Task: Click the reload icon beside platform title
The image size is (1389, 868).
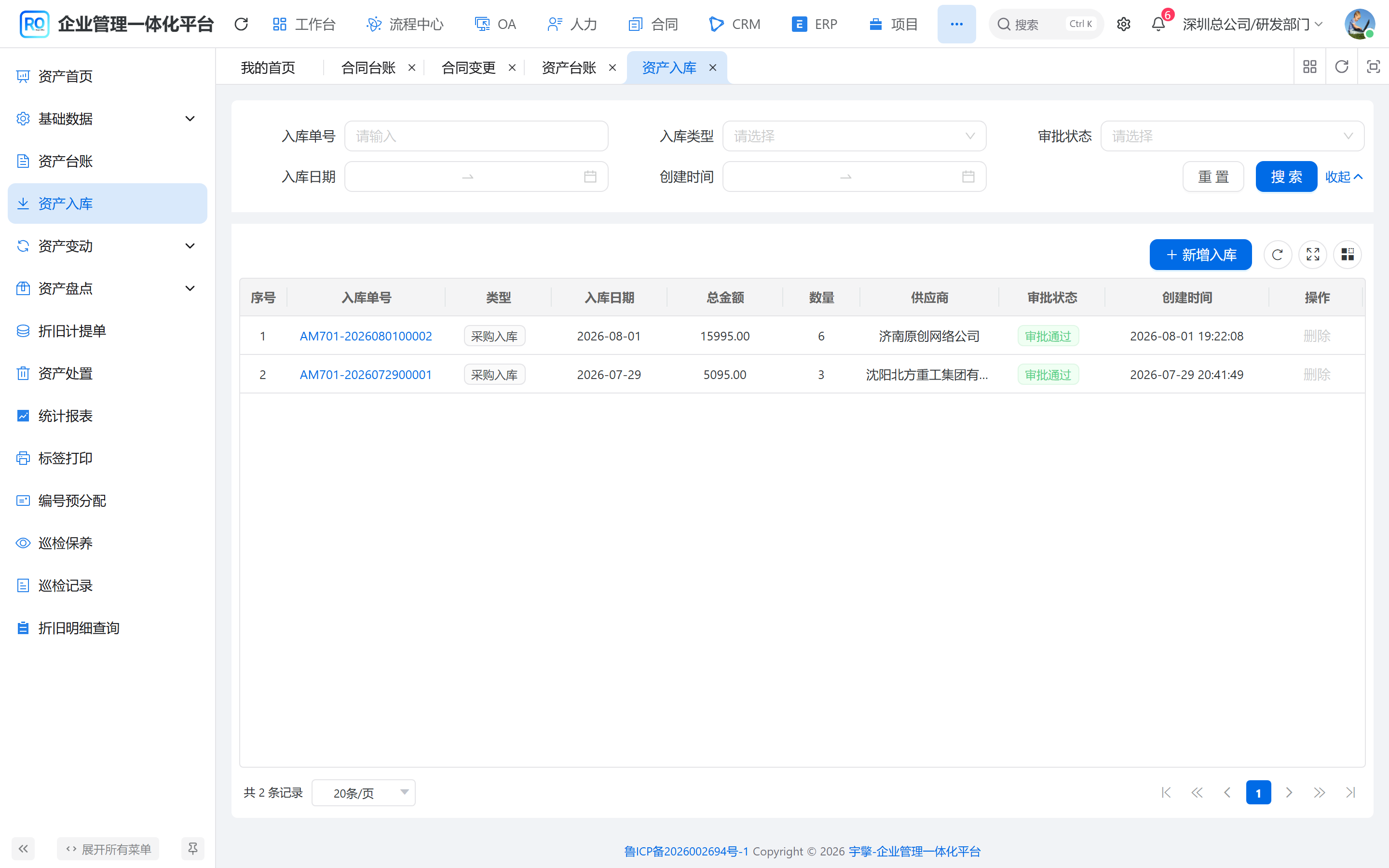Action: click(x=241, y=24)
